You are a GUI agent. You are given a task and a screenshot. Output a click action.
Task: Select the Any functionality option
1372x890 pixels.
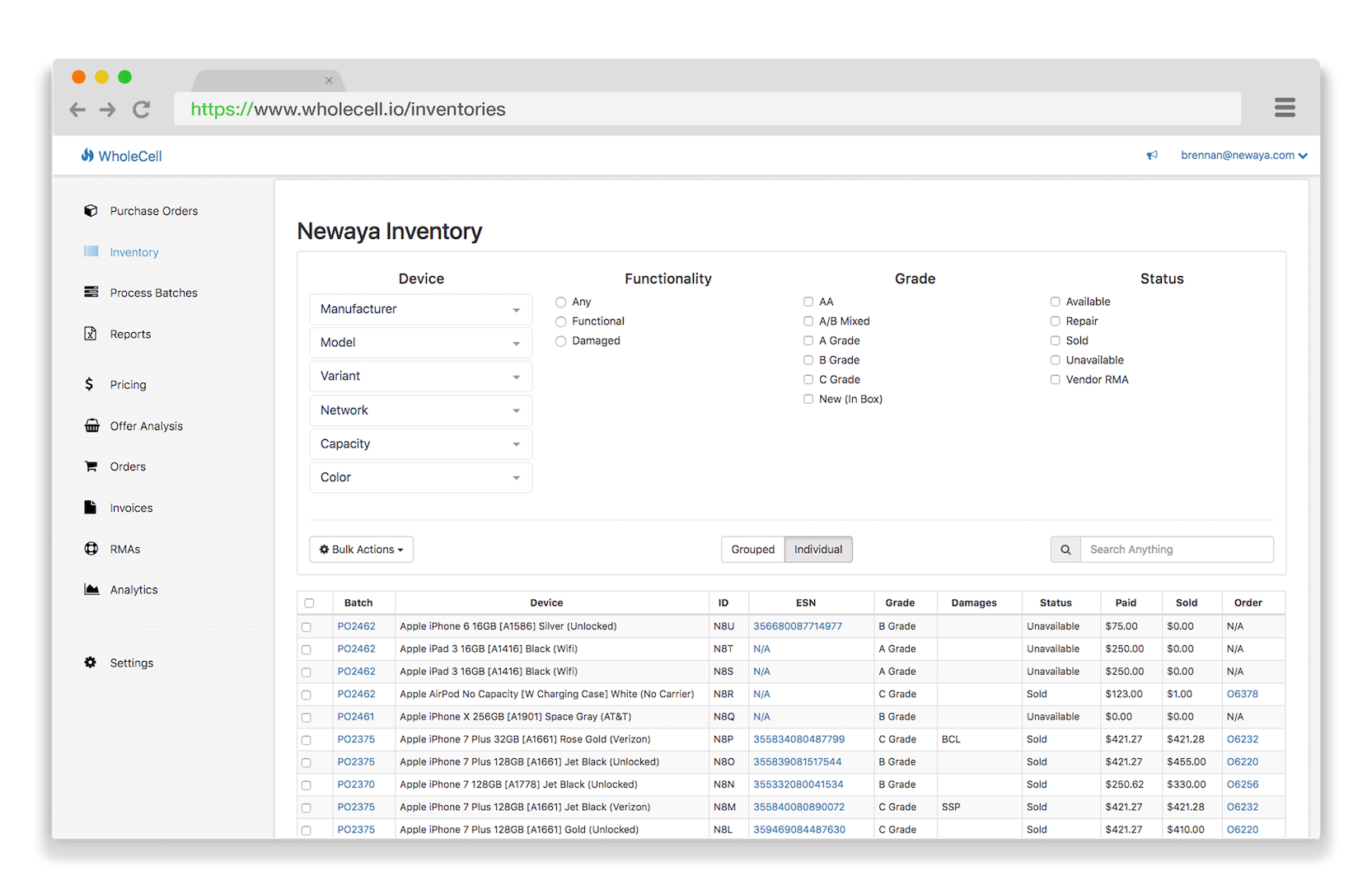coord(560,302)
